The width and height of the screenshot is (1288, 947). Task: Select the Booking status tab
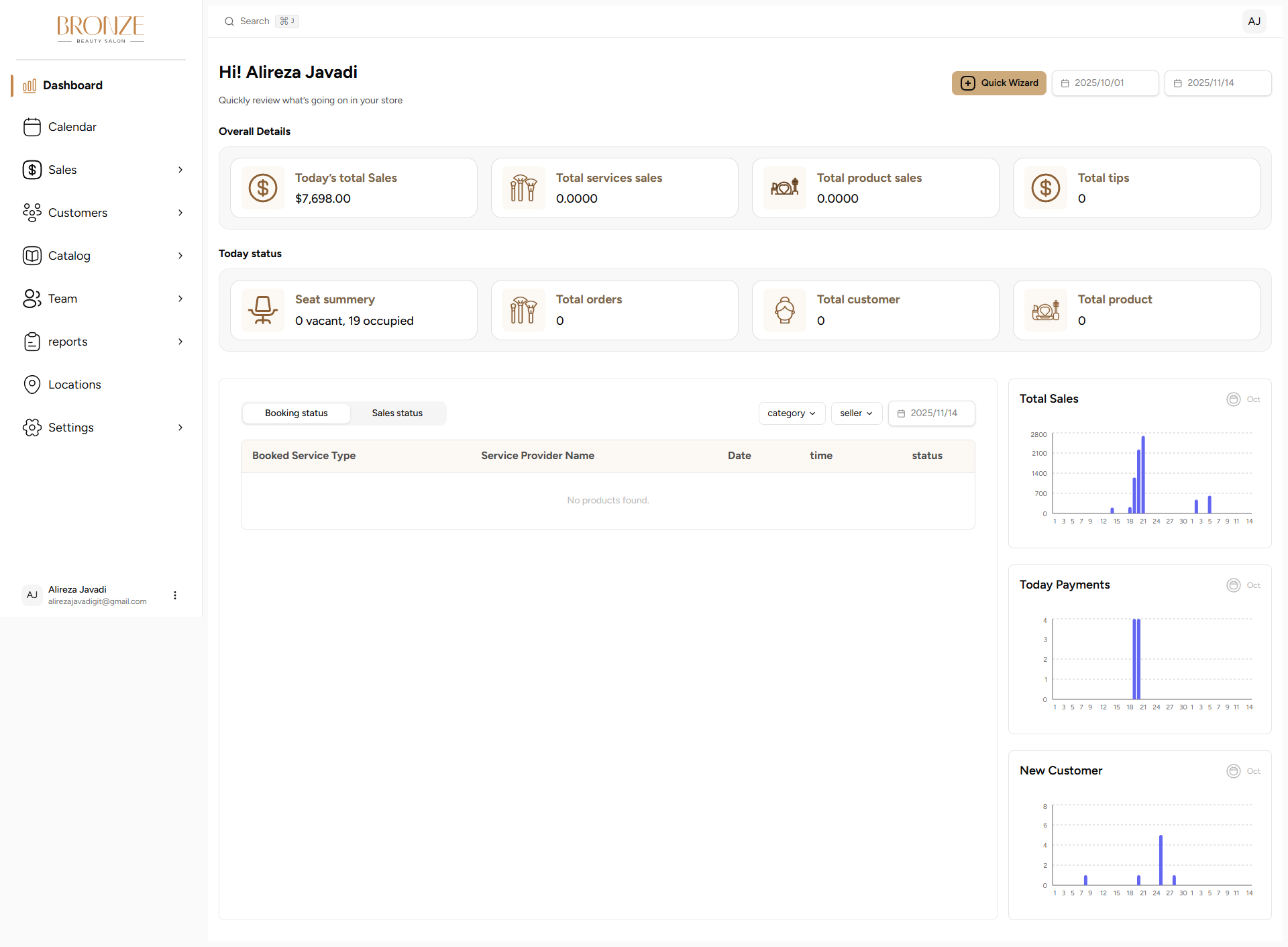296,413
